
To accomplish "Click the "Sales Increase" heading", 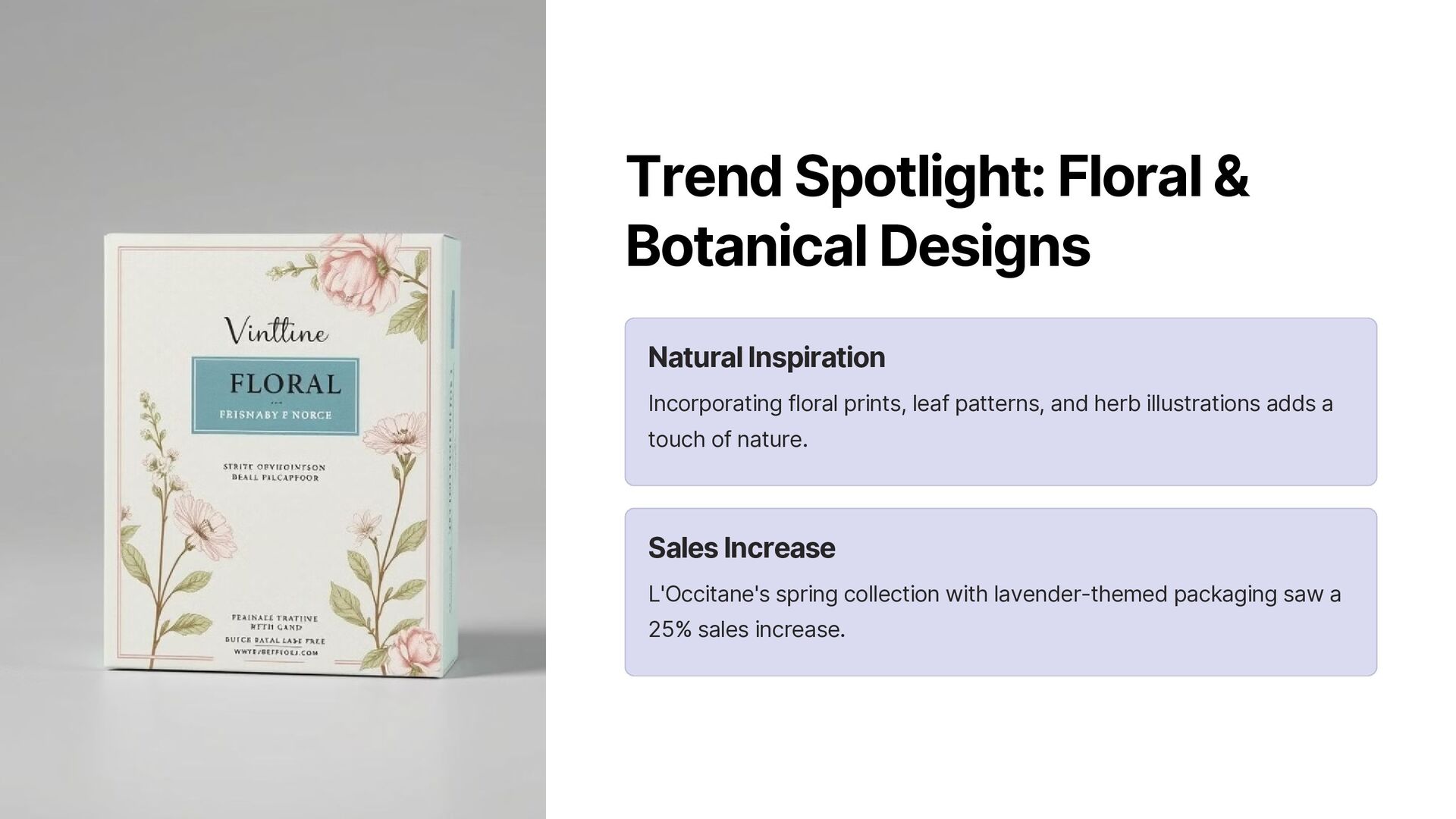I will [x=741, y=548].
